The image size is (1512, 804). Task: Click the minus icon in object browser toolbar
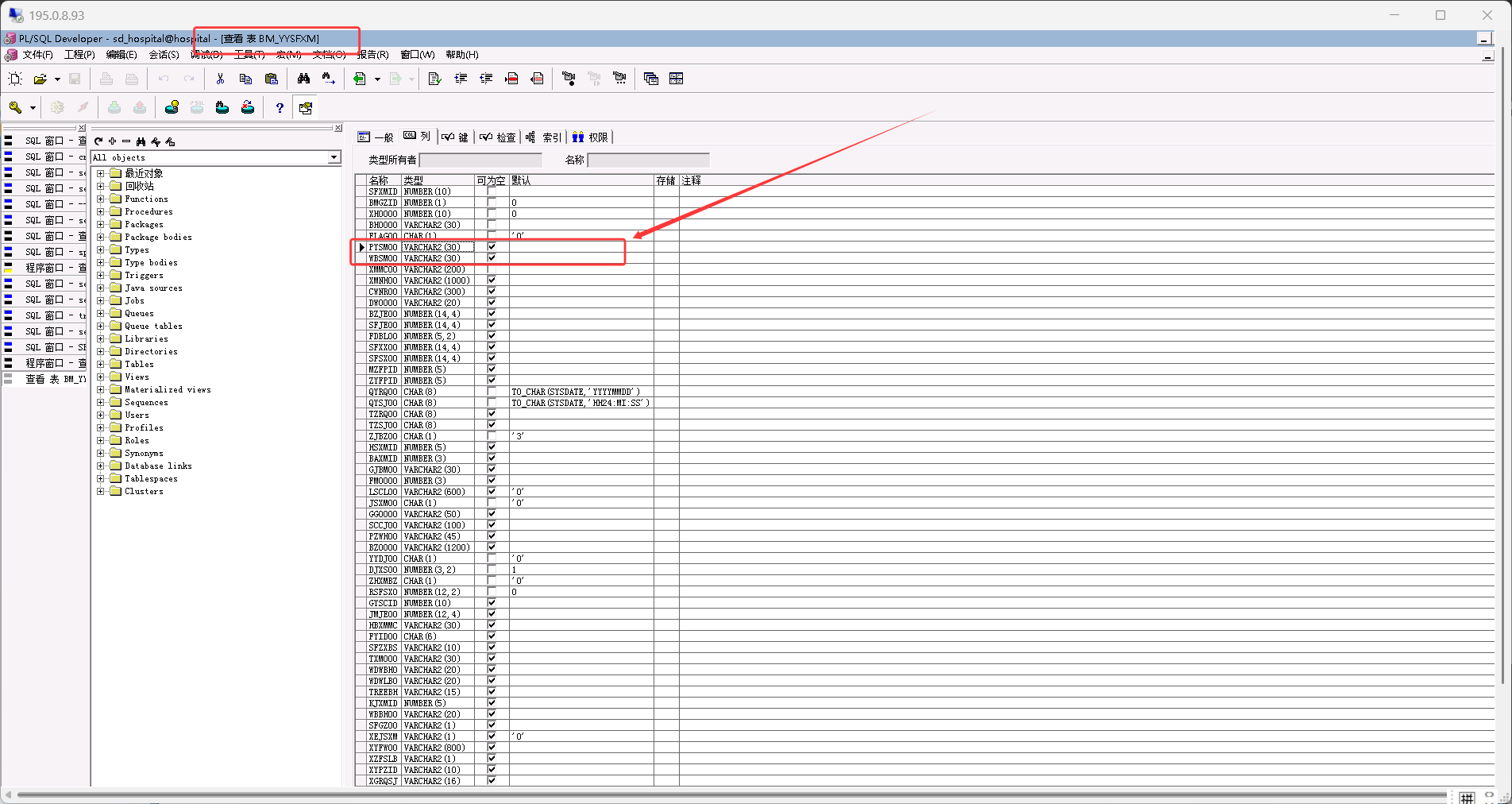[126, 141]
